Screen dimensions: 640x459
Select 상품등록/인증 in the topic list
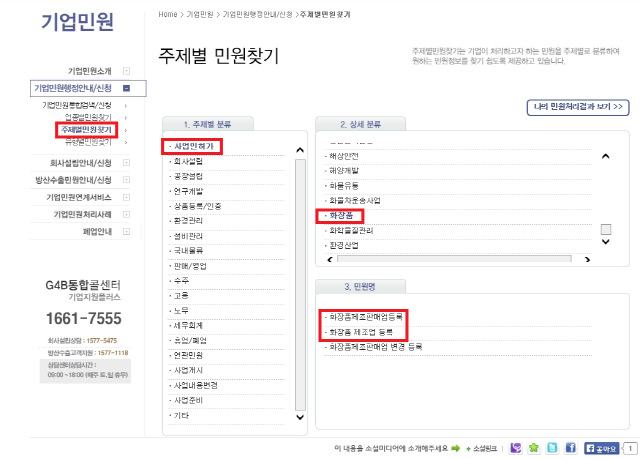[x=198, y=206]
